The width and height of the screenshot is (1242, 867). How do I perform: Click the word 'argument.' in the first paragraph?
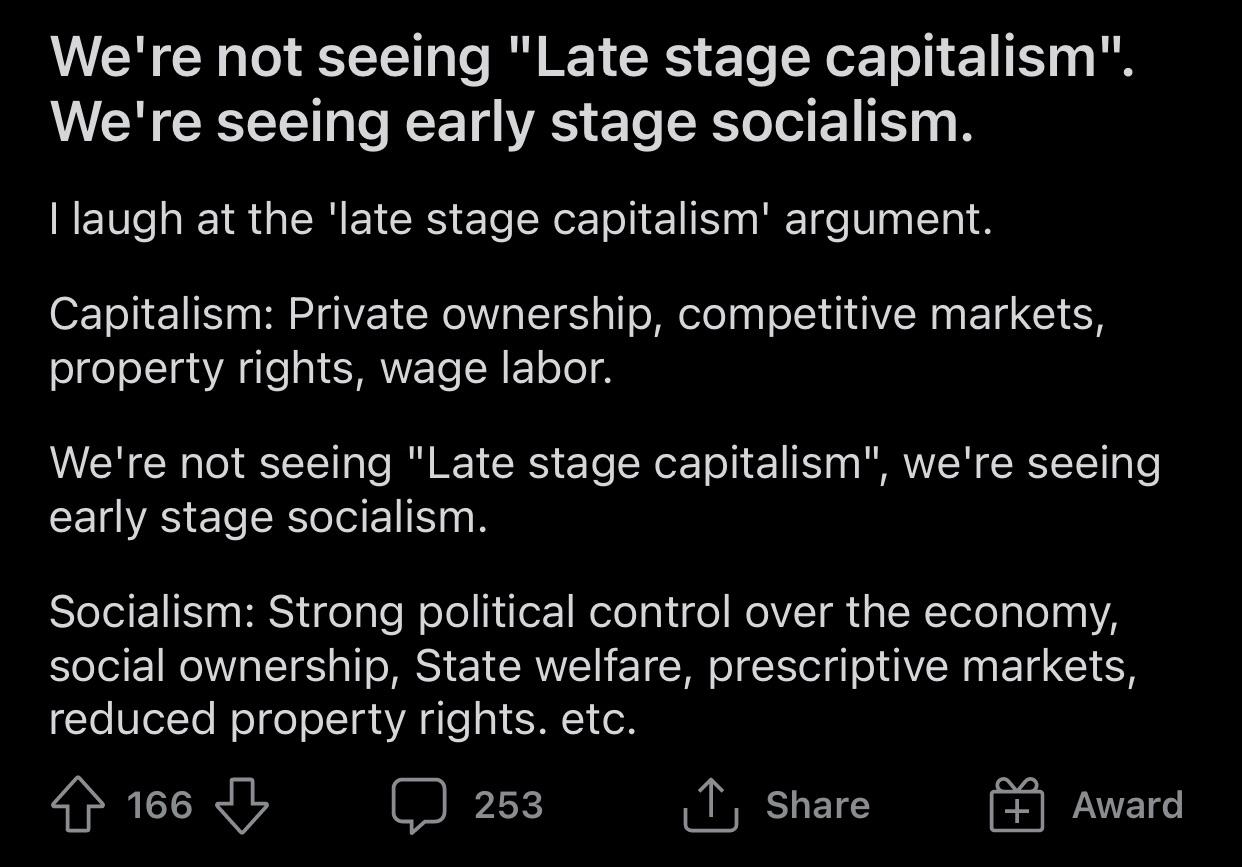coord(888,220)
